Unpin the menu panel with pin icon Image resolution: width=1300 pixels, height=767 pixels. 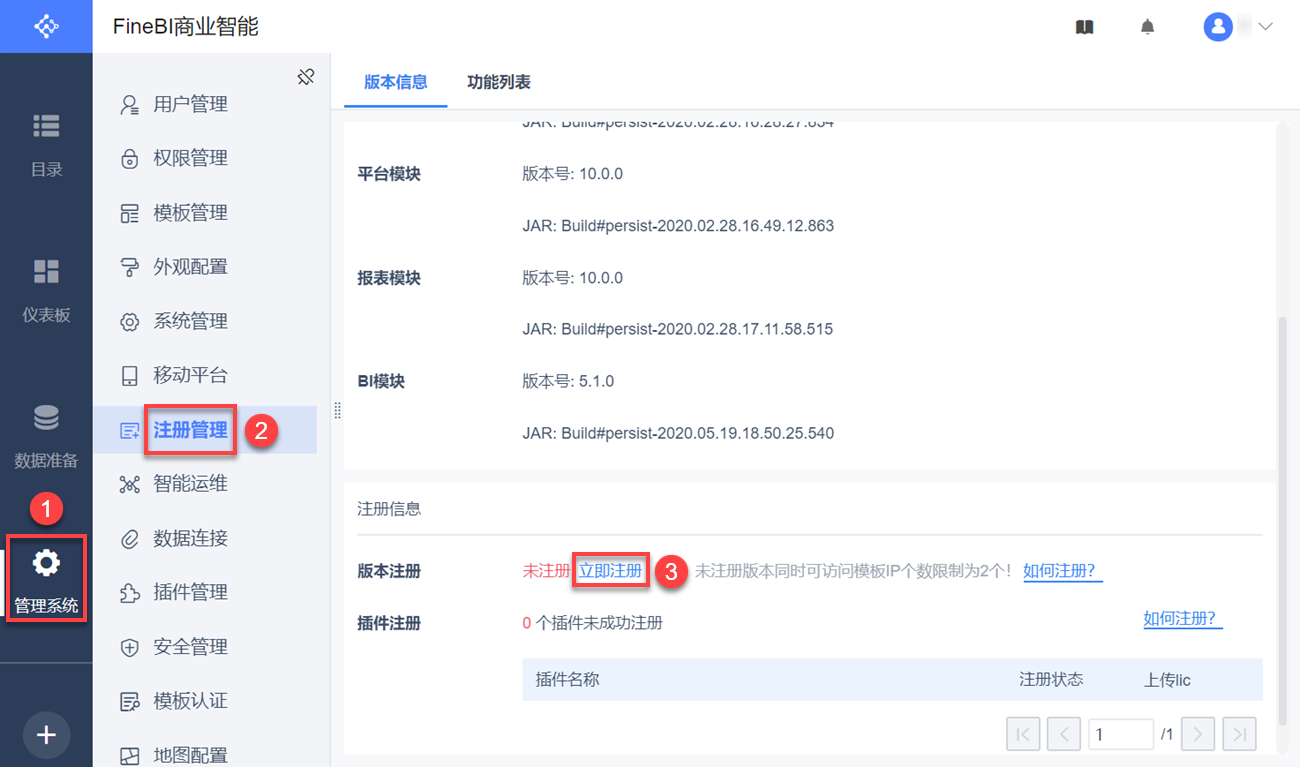point(306,77)
